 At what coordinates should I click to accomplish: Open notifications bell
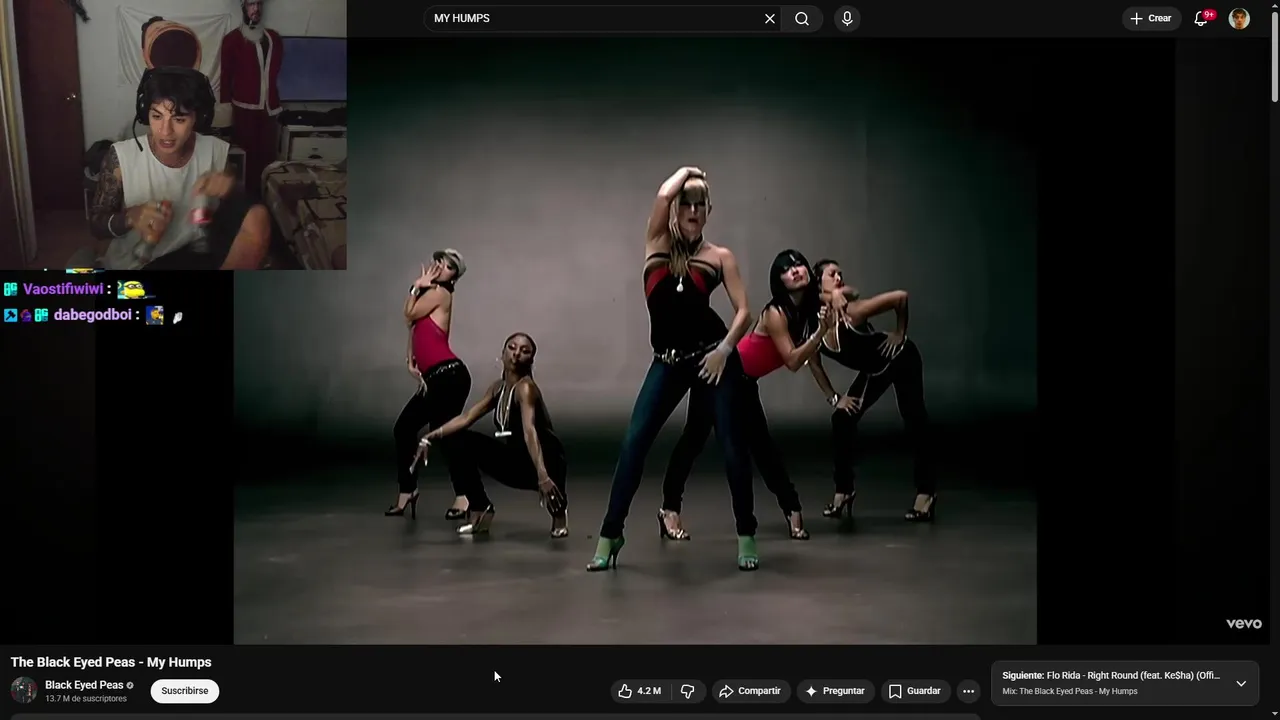click(1202, 18)
